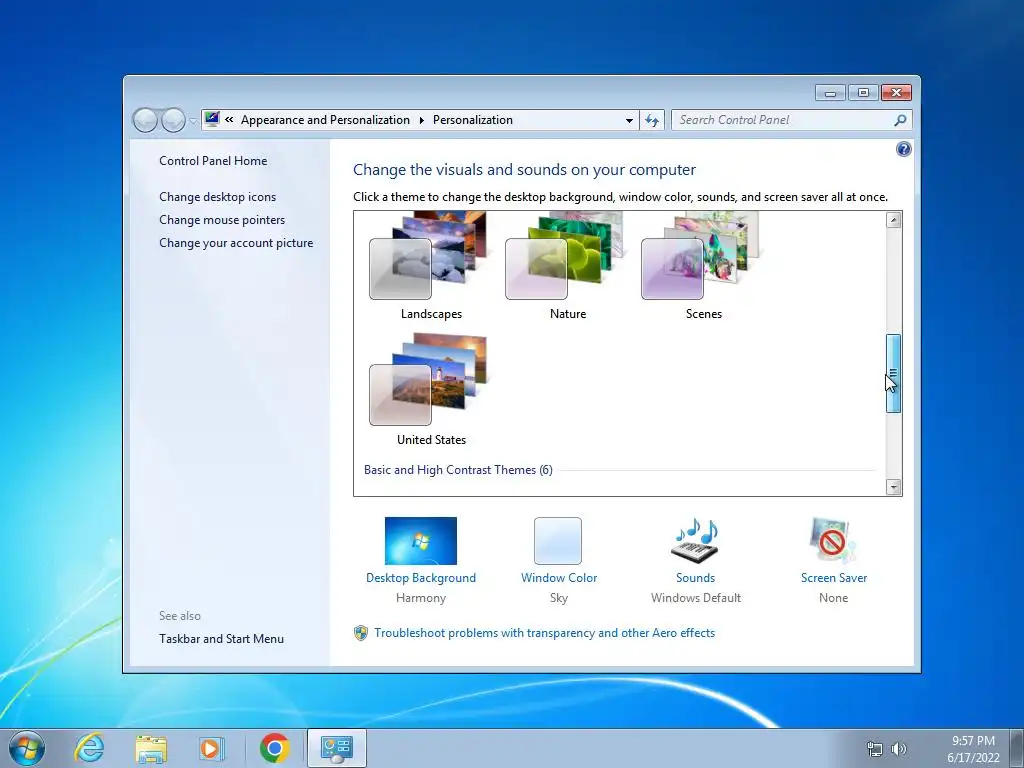Click the theme list scrollbar thumb

click(x=893, y=373)
